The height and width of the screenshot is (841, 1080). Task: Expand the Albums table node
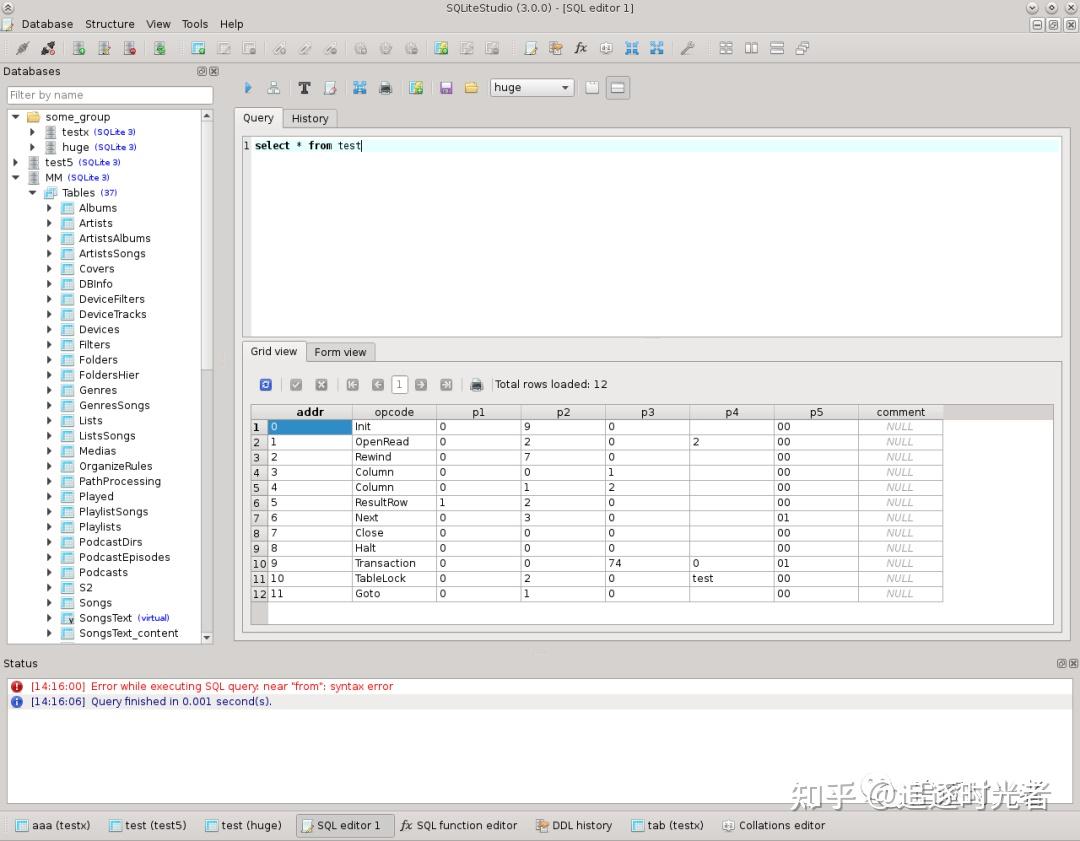tap(49, 208)
